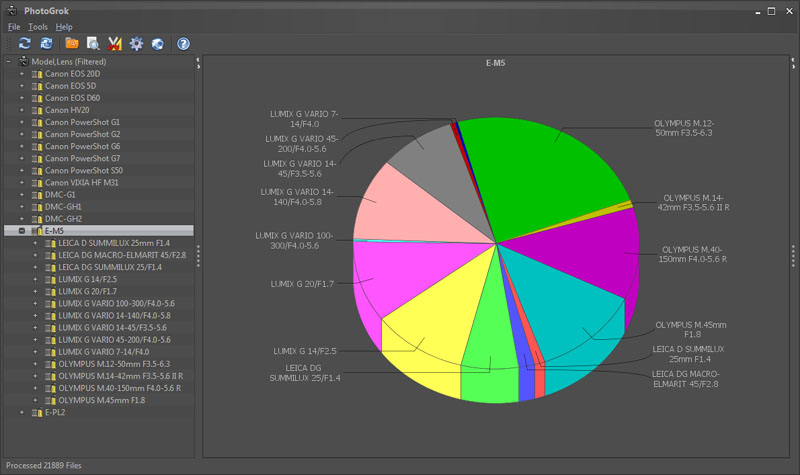The height and width of the screenshot is (475, 800).
Task: Click the chart label LUMIX G VARIO 100-300/F4.0-5.6
Action: click(x=294, y=240)
